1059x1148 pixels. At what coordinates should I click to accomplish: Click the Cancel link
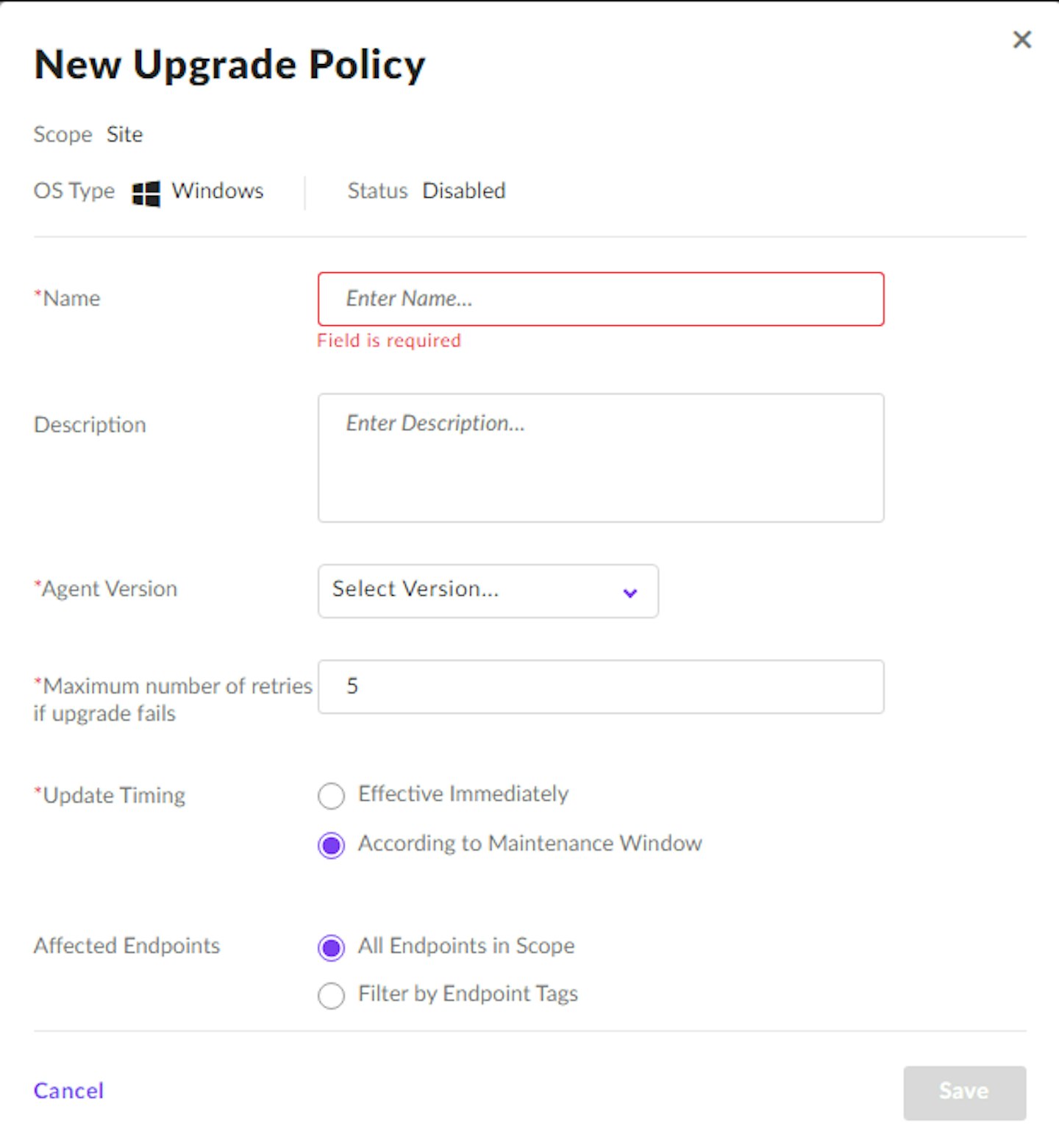[68, 1090]
